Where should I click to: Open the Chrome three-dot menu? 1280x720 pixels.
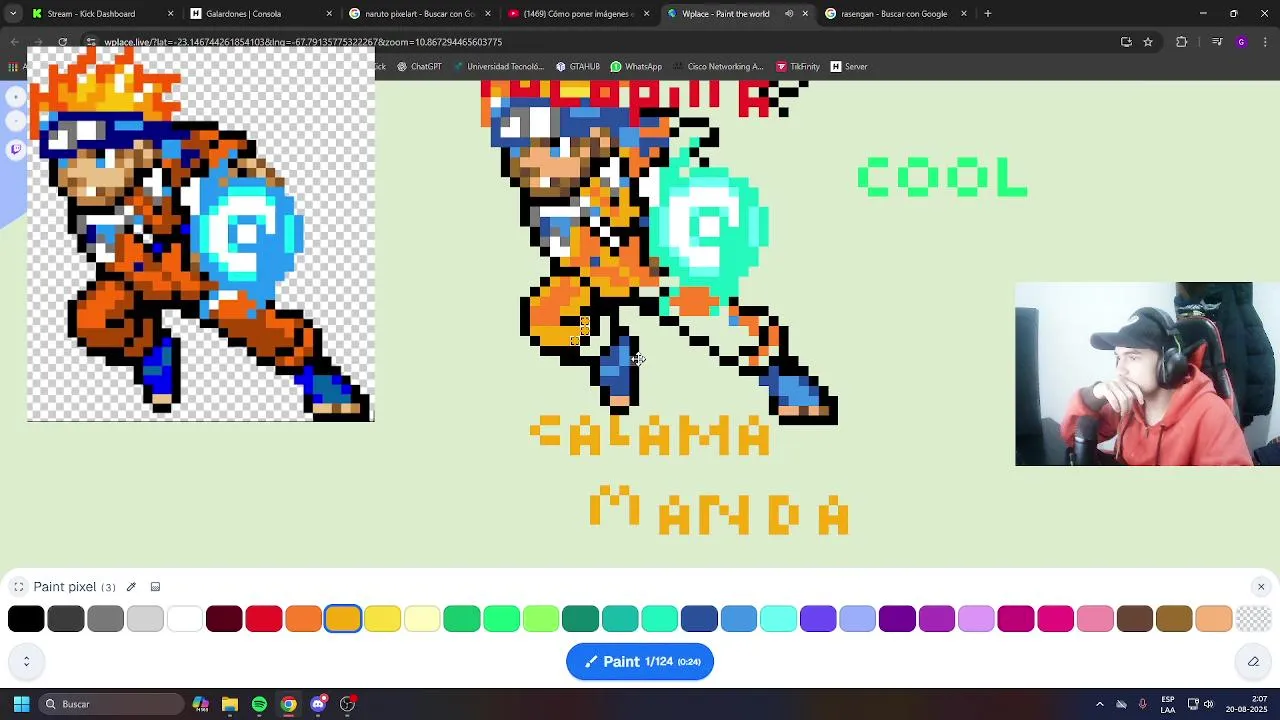pyautogui.click(x=1265, y=42)
